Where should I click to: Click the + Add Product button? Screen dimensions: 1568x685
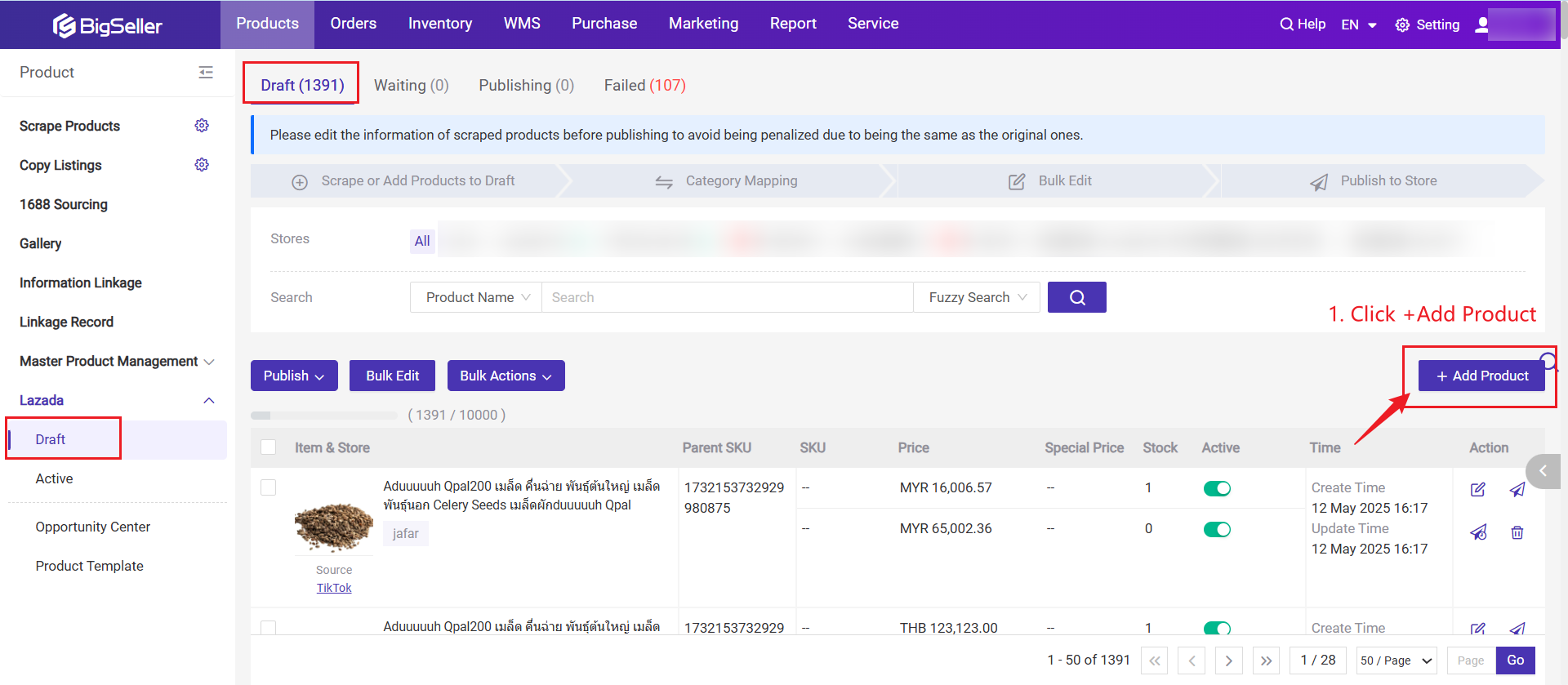tap(1481, 376)
